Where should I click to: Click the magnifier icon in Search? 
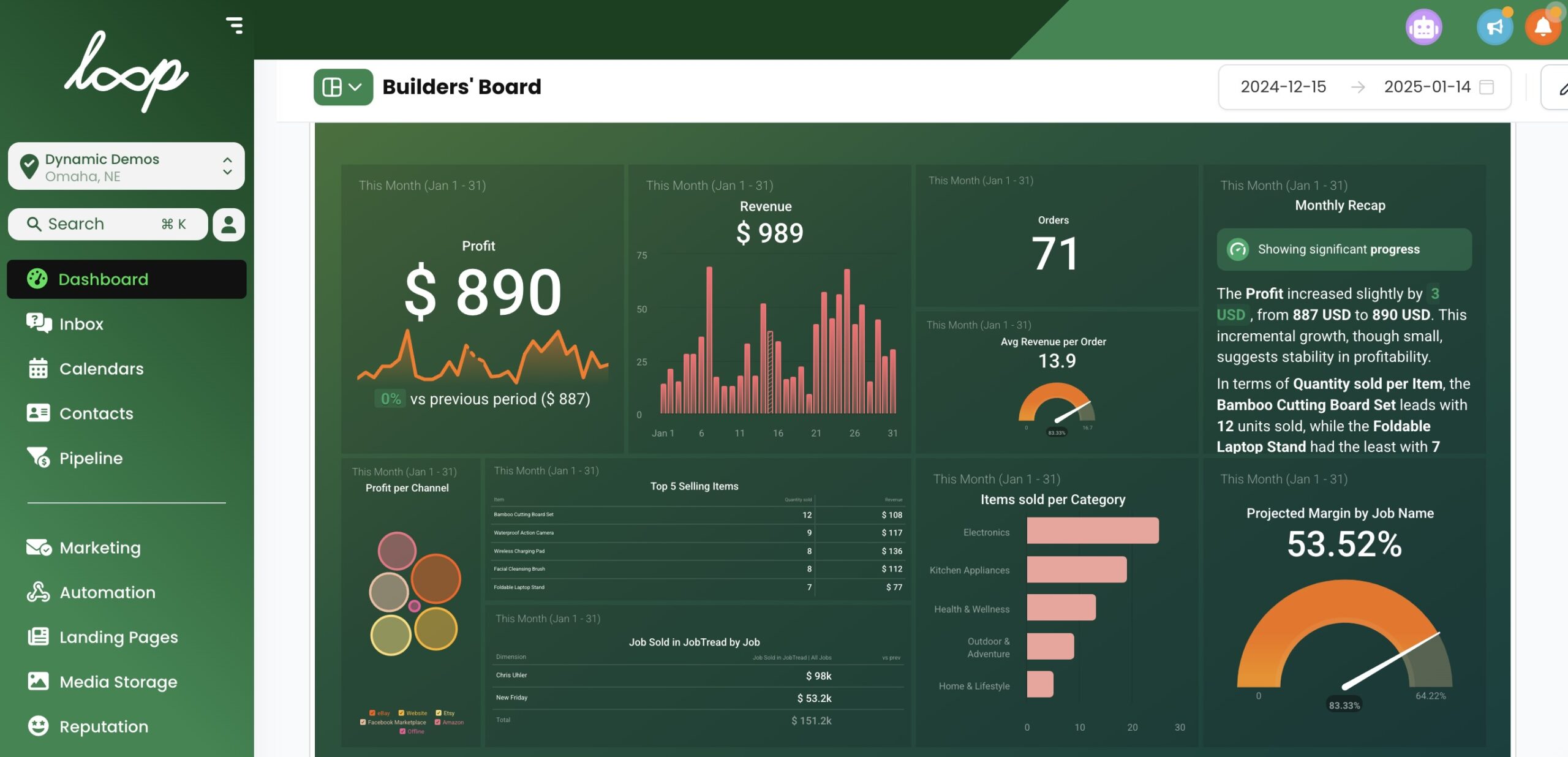34,224
